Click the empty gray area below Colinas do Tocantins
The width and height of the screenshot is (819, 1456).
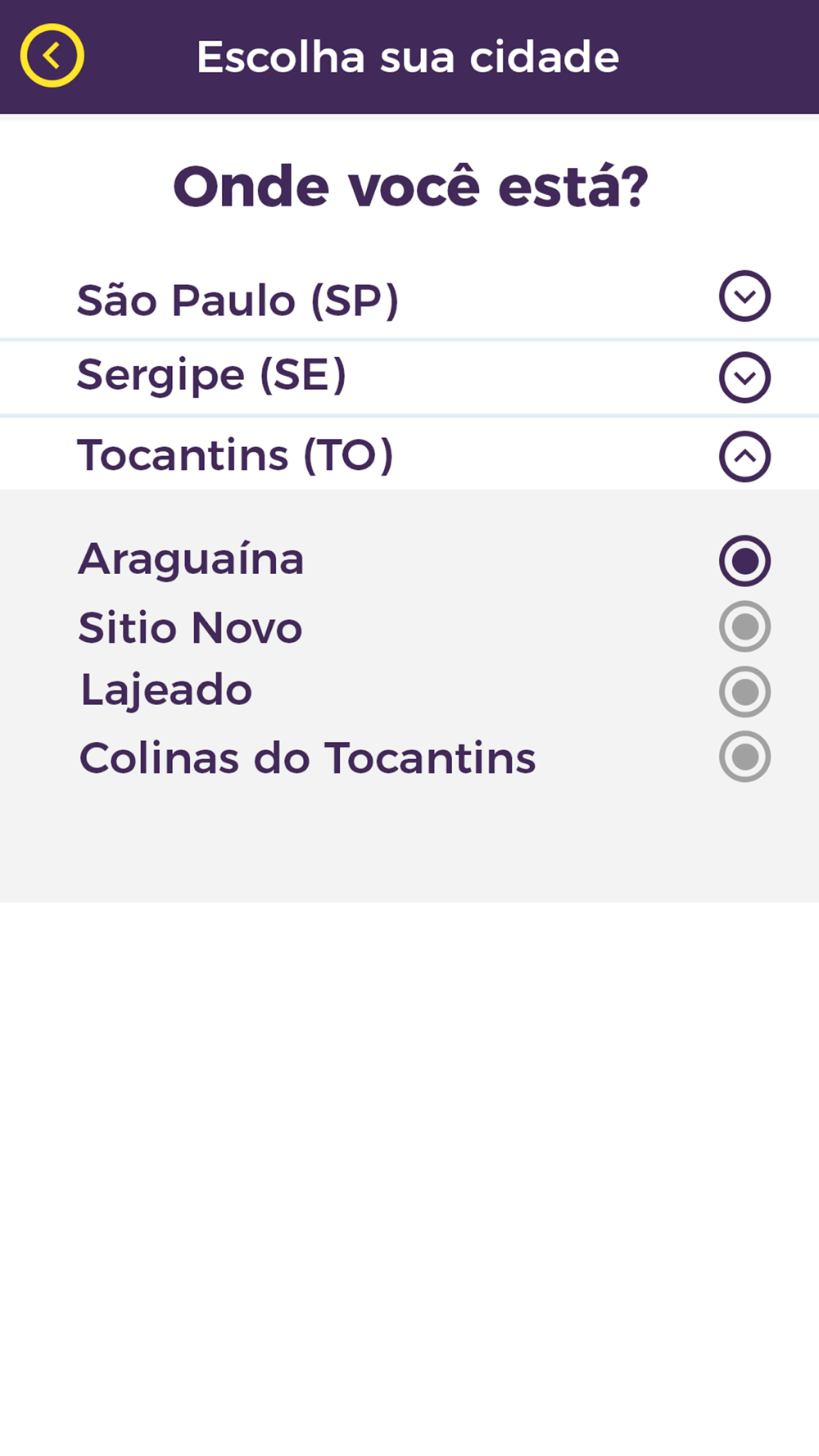409,843
